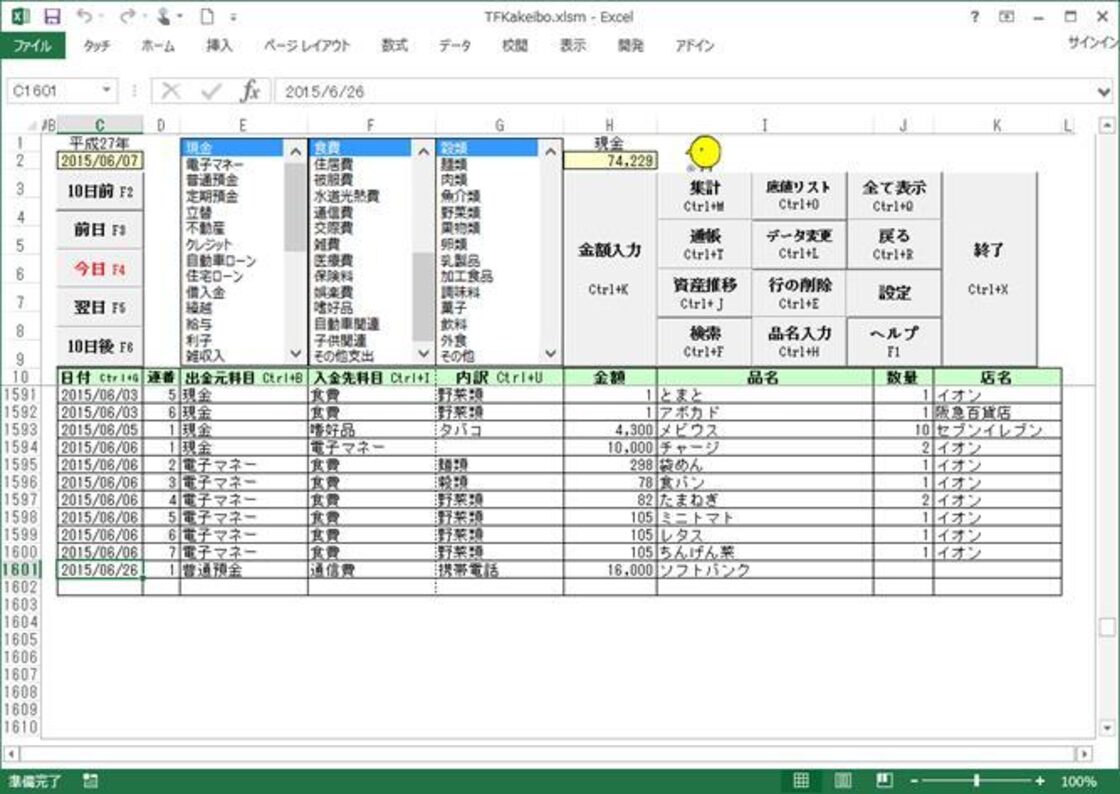
Task: Expand the formula bar chevron
Action: pos(1104,91)
